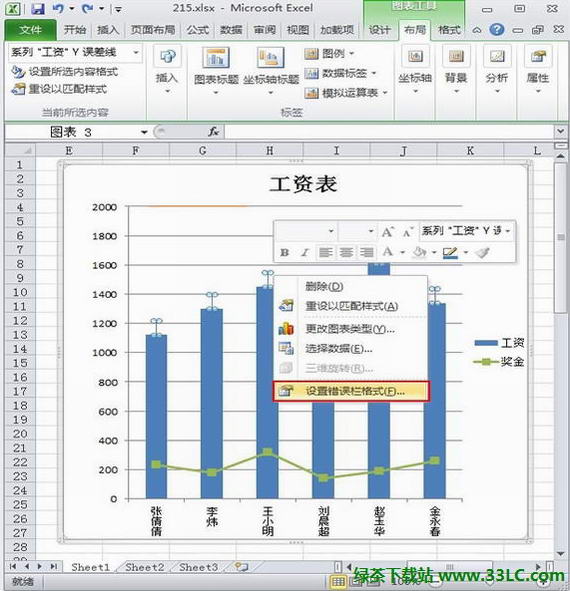This screenshot has width=570, height=591.
Task: Expand the formula bar with the arrow
Action: 561,131
